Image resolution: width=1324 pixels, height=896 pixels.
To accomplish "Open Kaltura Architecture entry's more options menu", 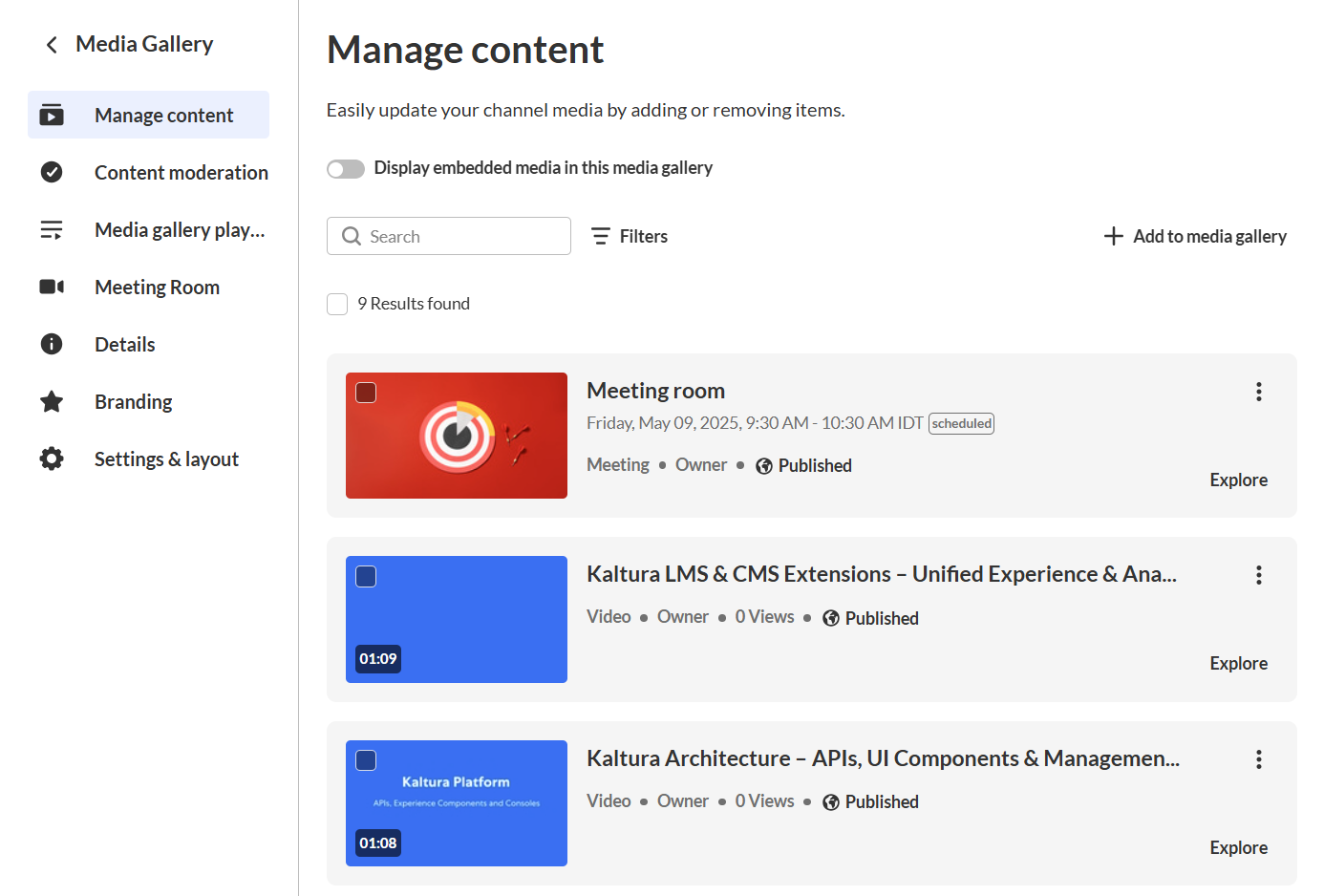I will [x=1258, y=759].
